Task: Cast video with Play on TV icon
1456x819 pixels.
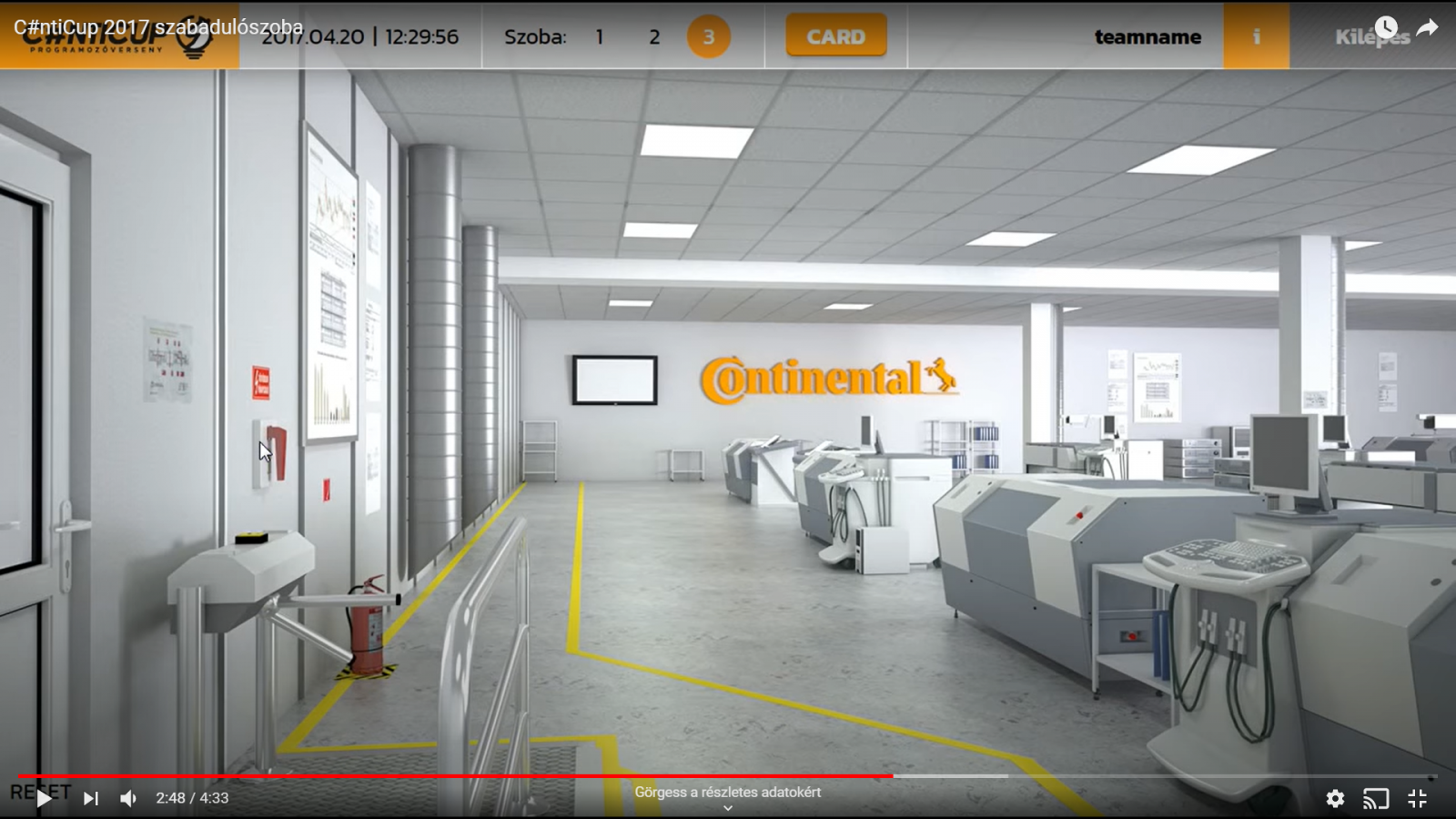Action: click(x=1376, y=798)
